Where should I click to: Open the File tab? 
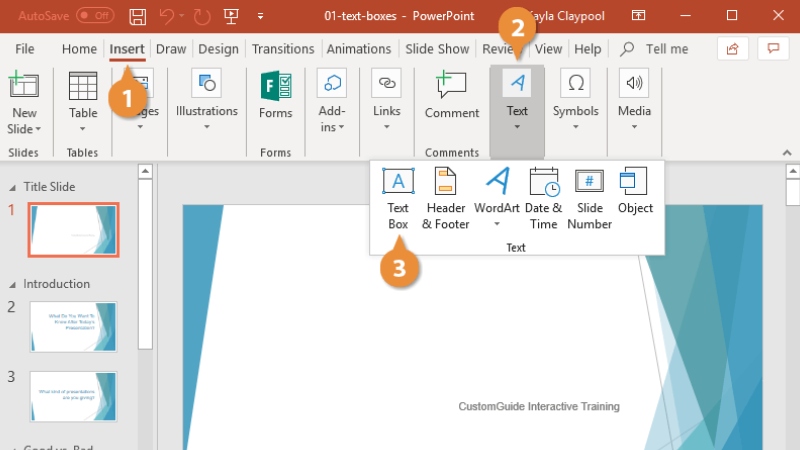pyautogui.click(x=24, y=49)
